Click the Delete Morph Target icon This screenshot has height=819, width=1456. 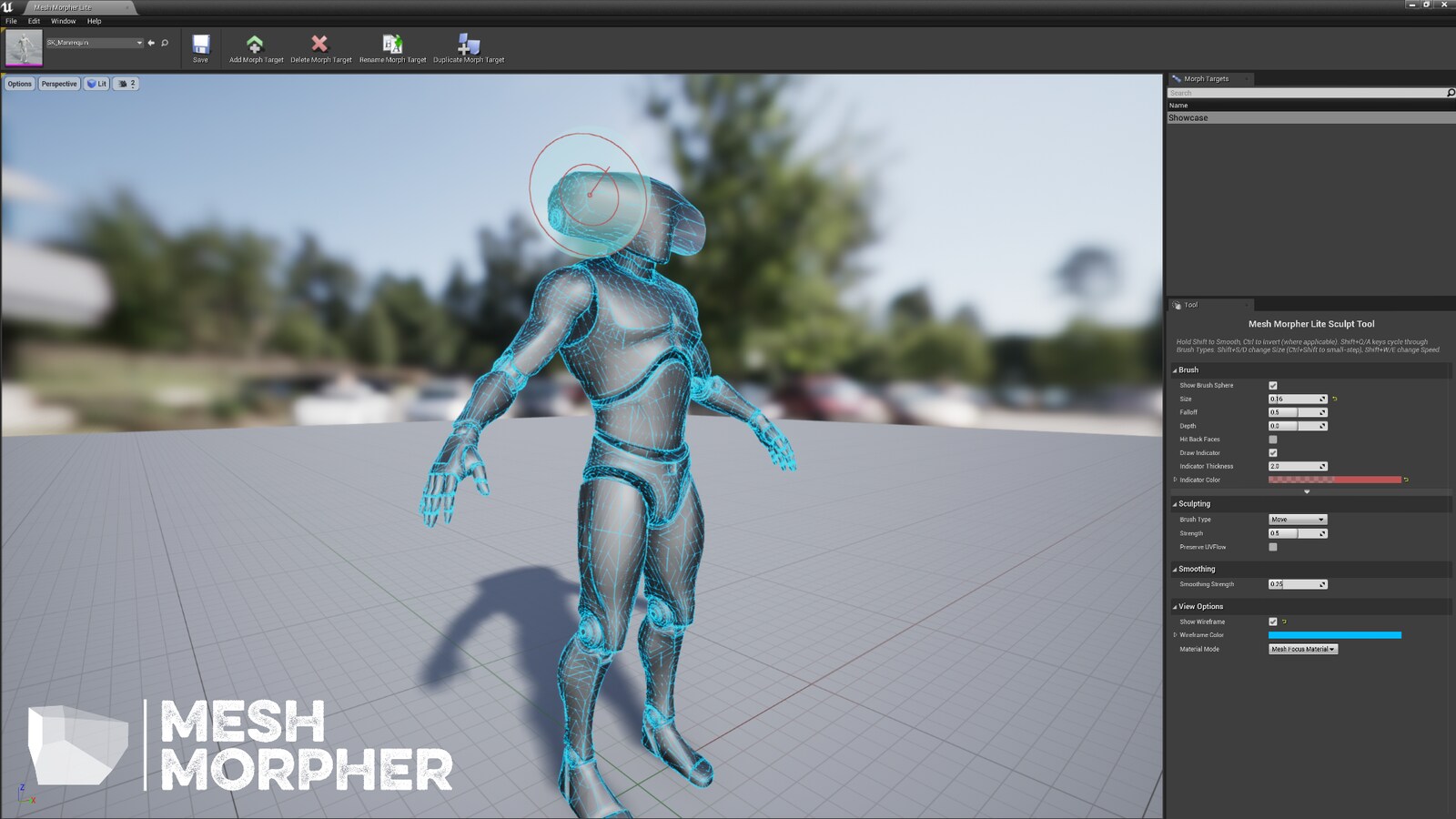(319, 45)
